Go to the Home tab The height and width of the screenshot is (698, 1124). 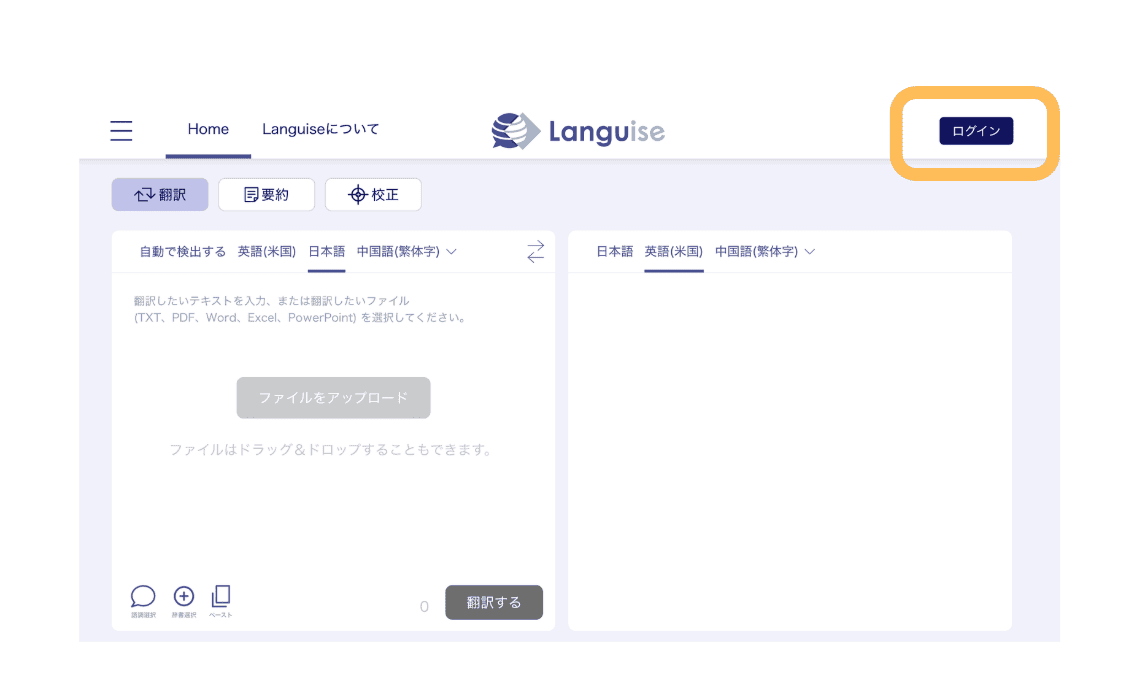208,129
